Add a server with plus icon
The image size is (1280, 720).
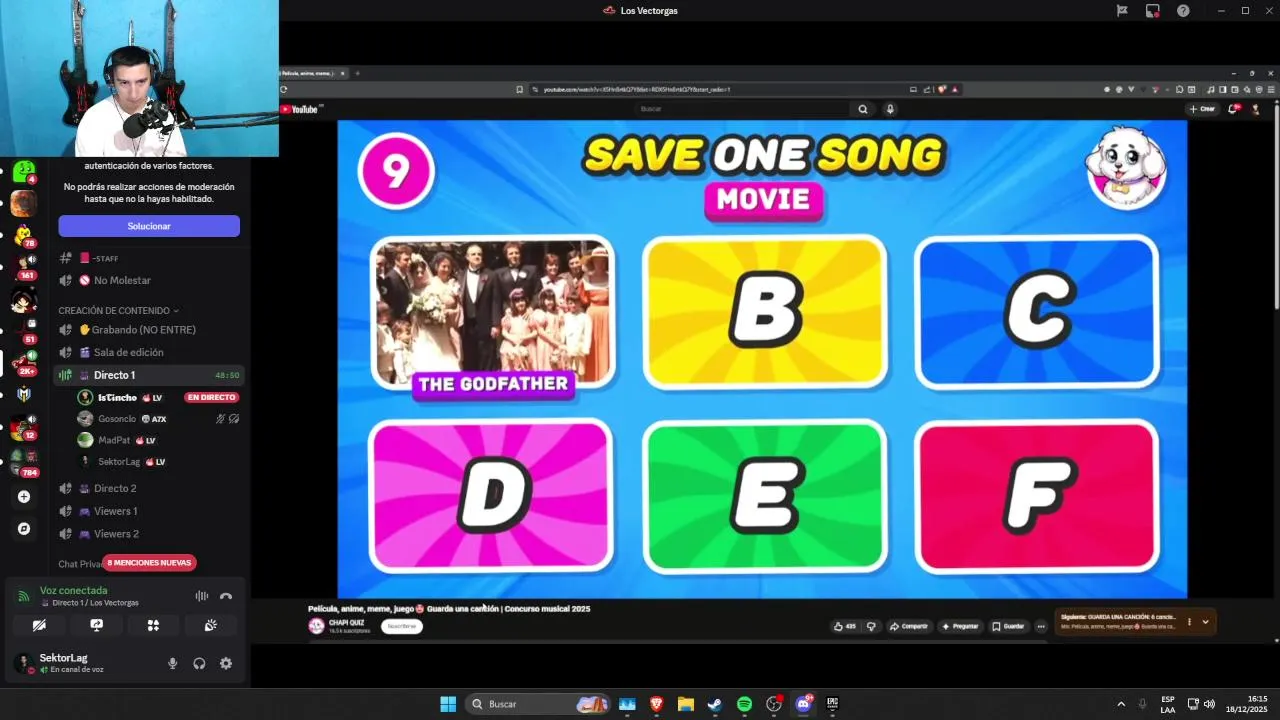tap(23, 497)
